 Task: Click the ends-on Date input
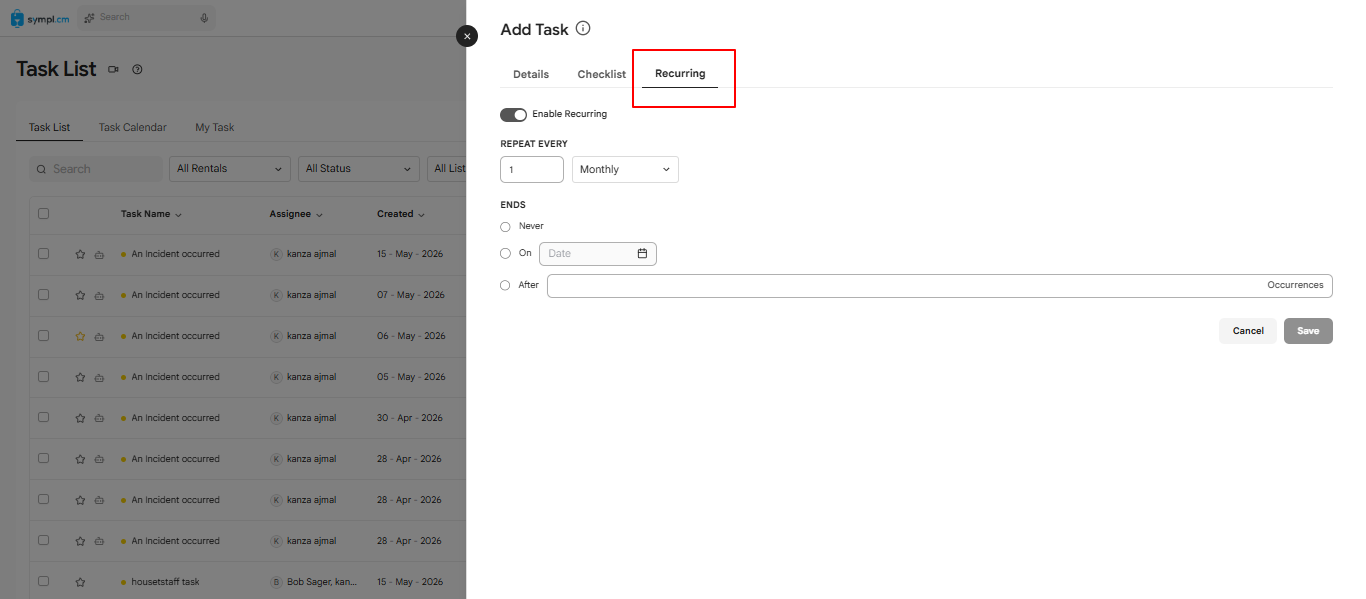pyautogui.click(x=598, y=253)
